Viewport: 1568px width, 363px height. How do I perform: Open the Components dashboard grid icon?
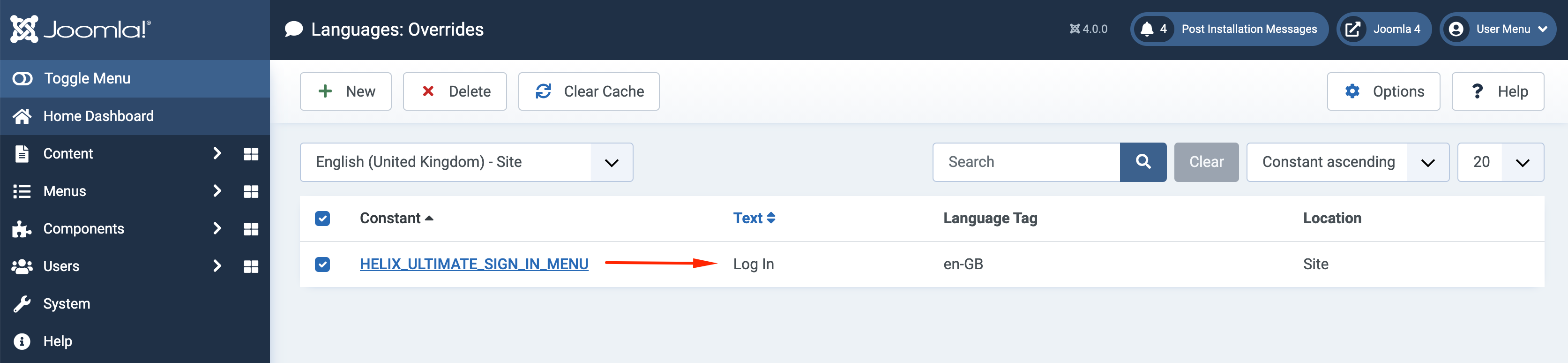[x=251, y=229]
